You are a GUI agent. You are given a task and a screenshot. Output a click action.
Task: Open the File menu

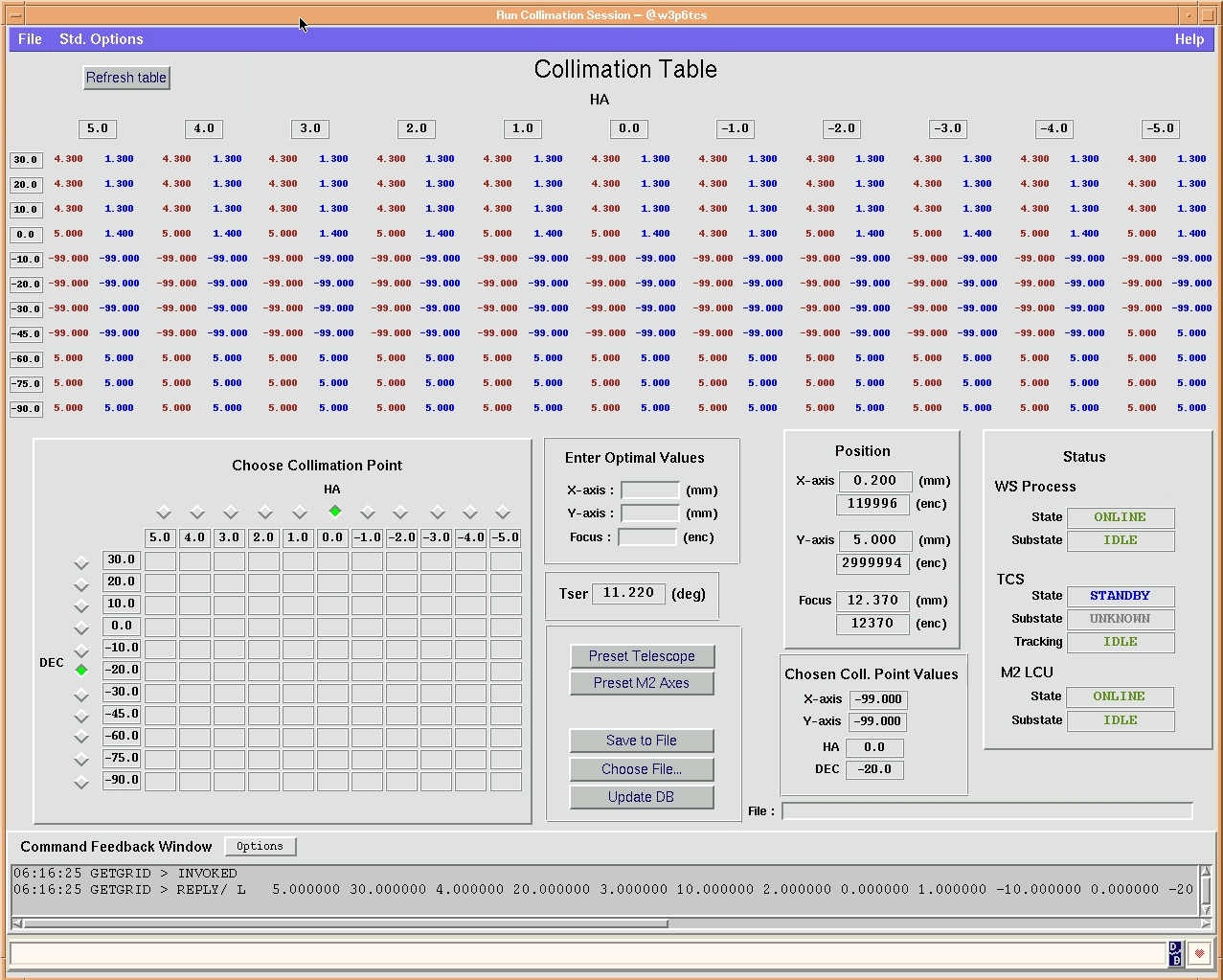(x=30, y=39)
